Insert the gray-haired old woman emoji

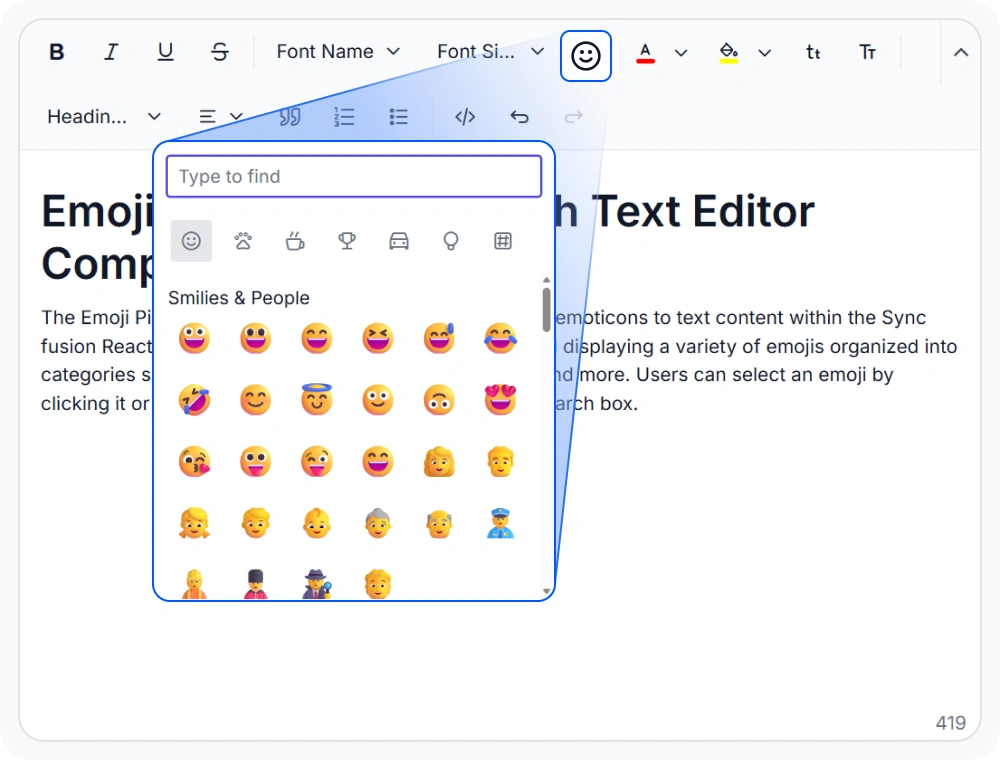[x=378, y=523]
